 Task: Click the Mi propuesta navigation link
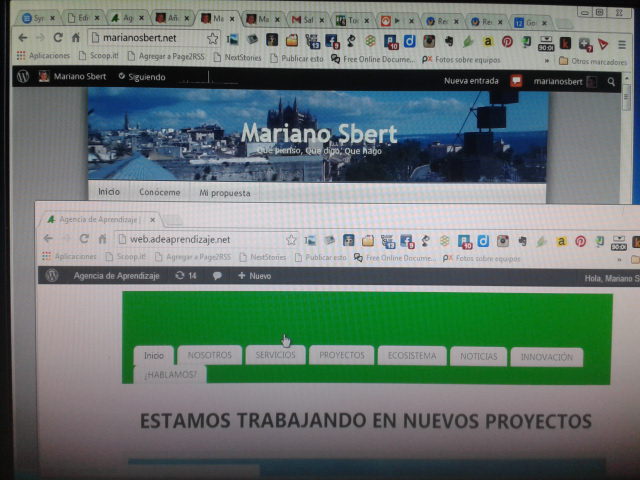click(225, 192)
